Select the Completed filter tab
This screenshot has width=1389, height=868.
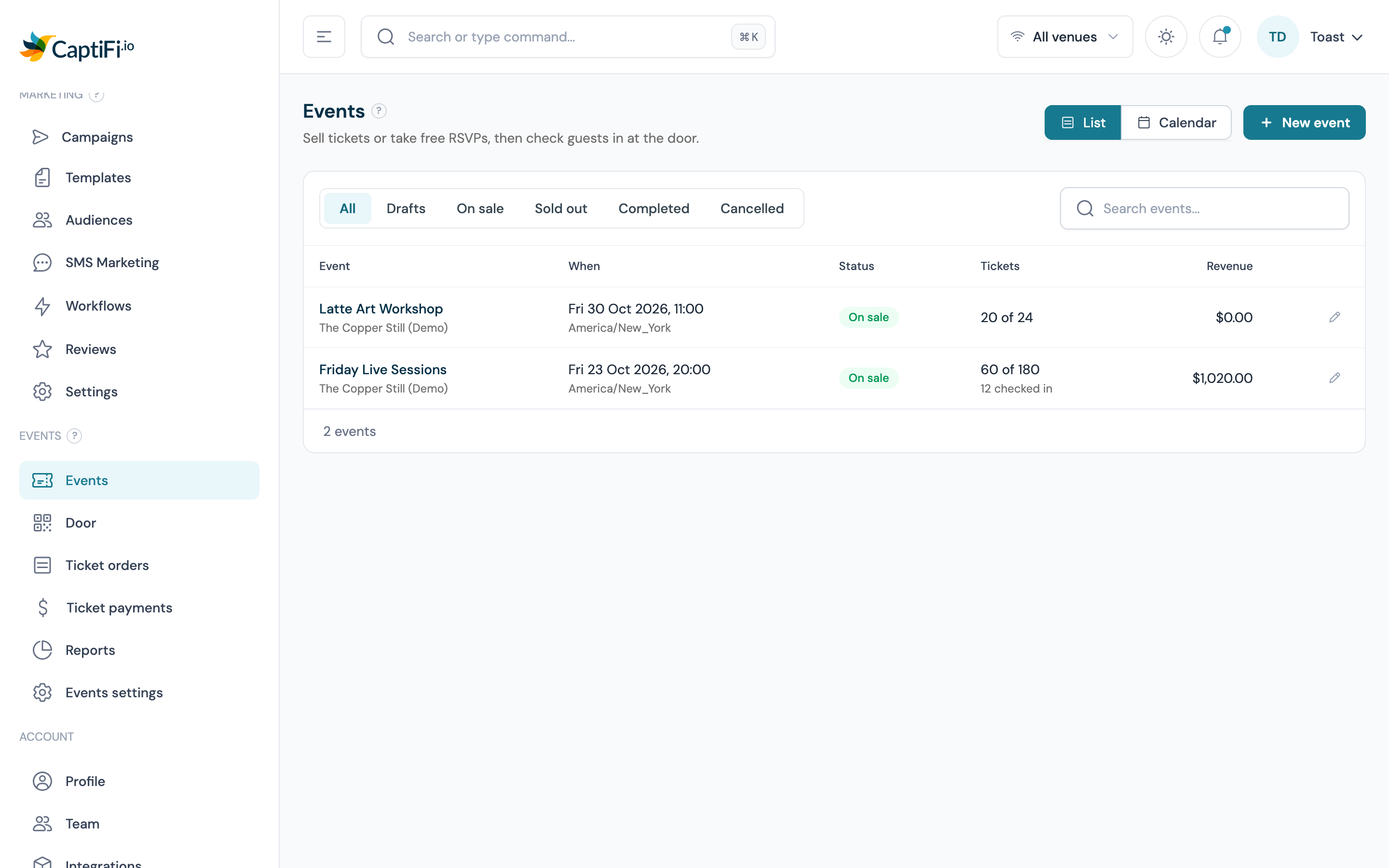[654, 208]
